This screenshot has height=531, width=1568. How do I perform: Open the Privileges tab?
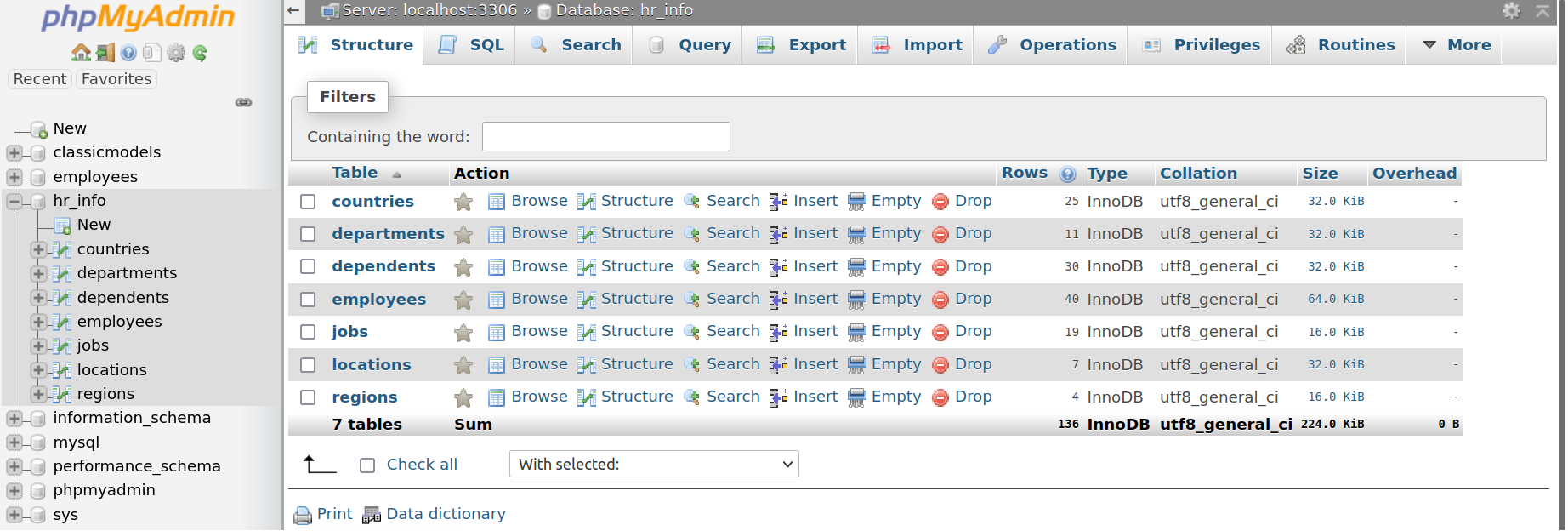[1201, 45]
